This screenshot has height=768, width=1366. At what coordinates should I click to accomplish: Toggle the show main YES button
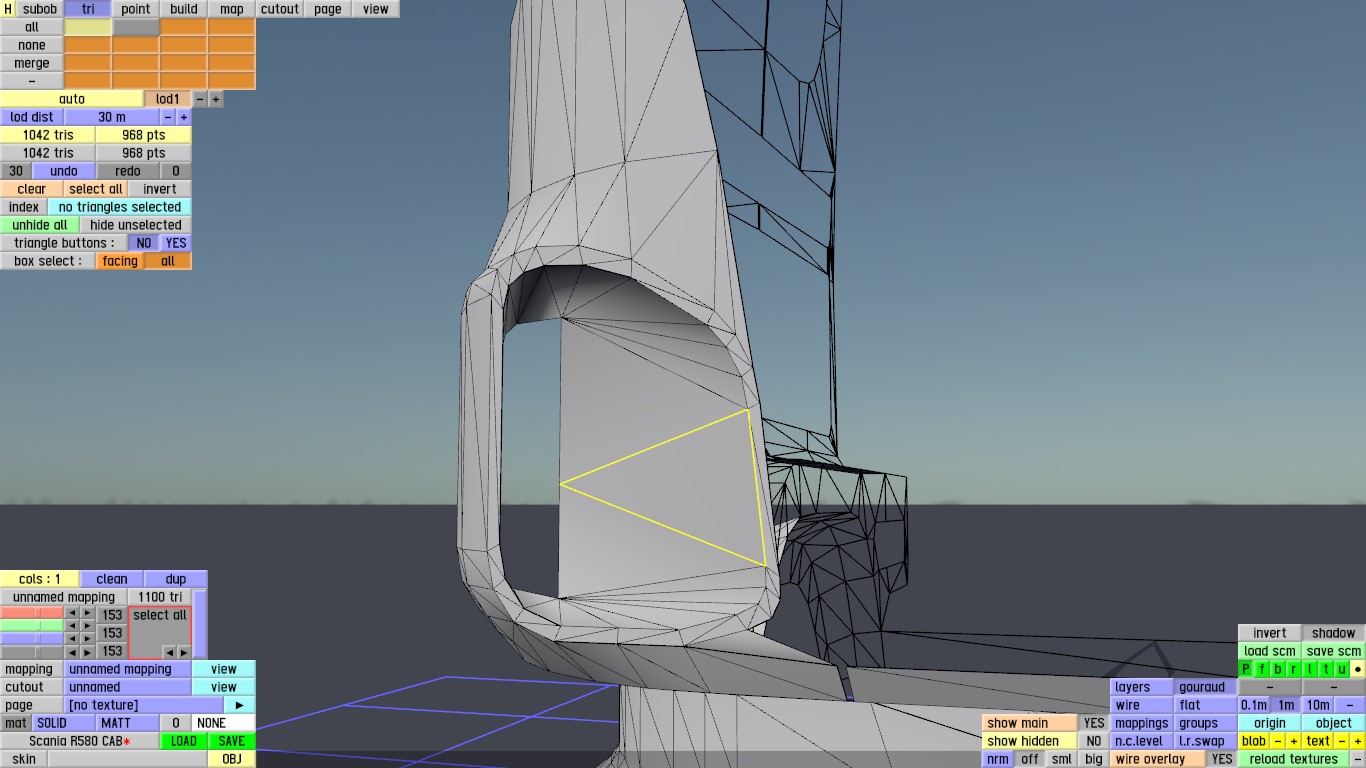click(x=1094, y=723)
